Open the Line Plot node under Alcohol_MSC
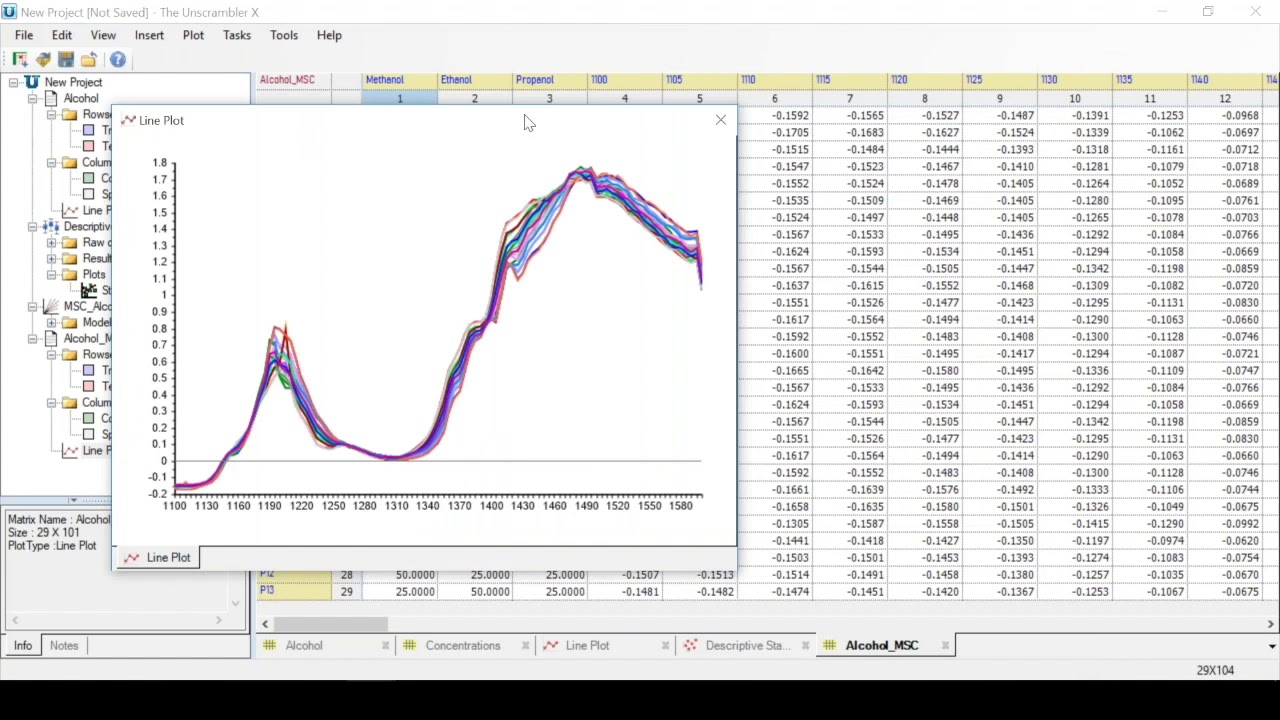Screen dimensions: 1280x720 86,450
